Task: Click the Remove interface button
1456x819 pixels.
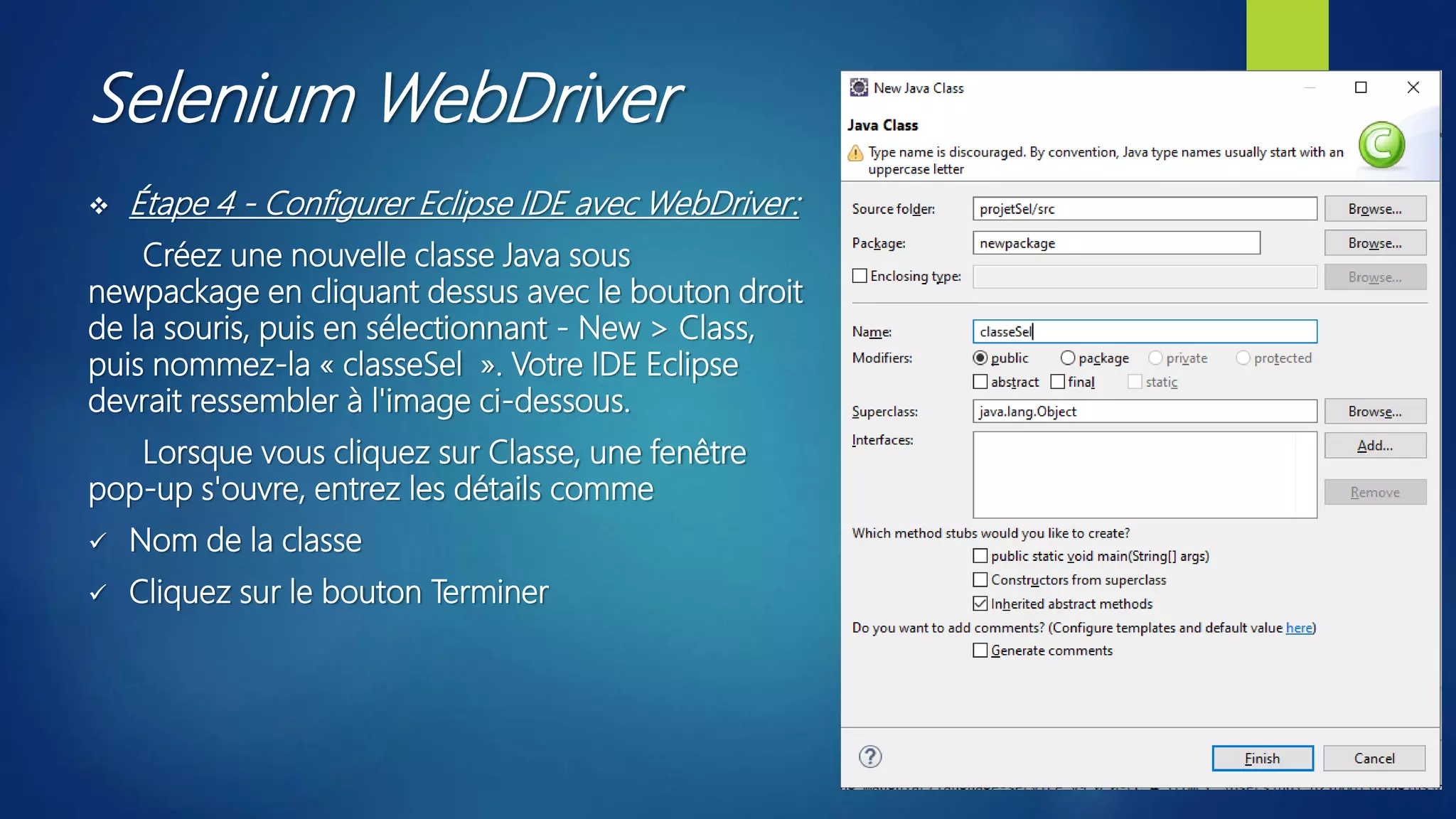Action: (x=1375, y=493)
